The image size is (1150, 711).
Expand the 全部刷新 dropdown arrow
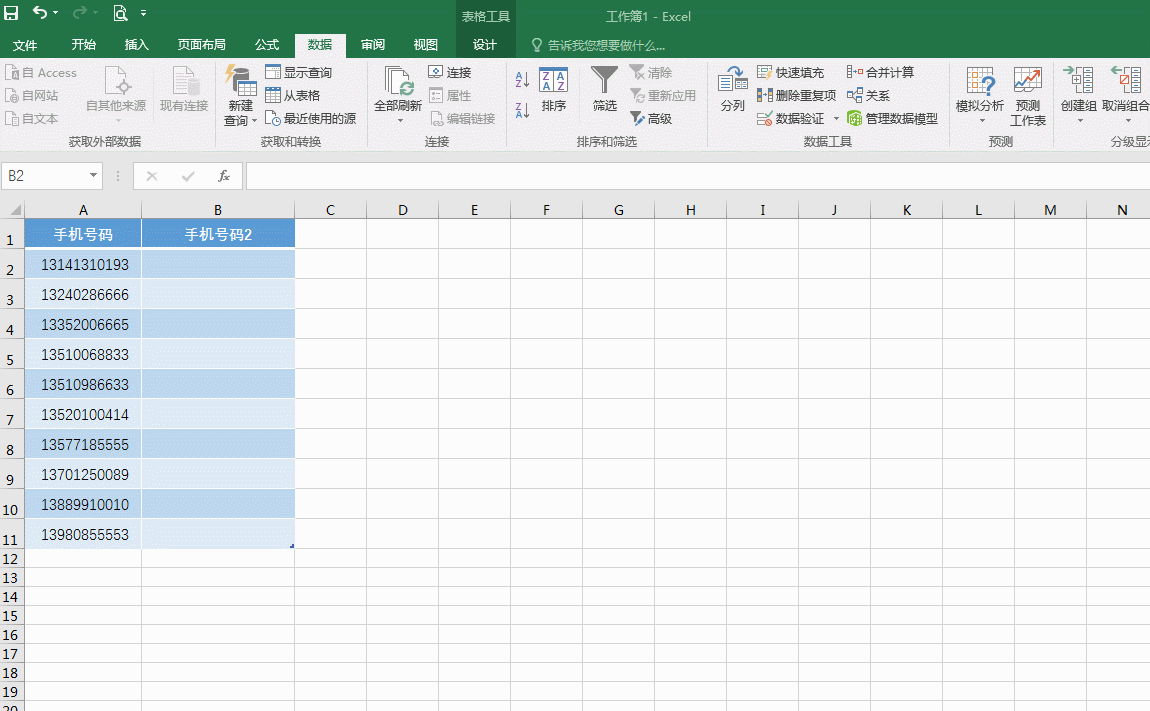400,120
